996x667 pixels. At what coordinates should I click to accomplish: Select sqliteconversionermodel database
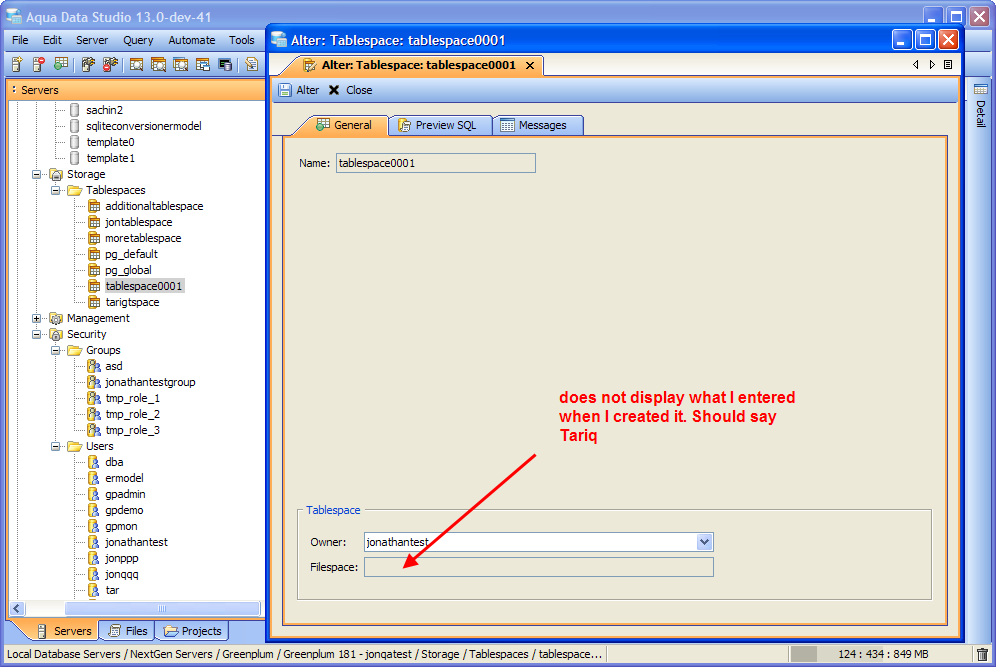pos(144,126)
